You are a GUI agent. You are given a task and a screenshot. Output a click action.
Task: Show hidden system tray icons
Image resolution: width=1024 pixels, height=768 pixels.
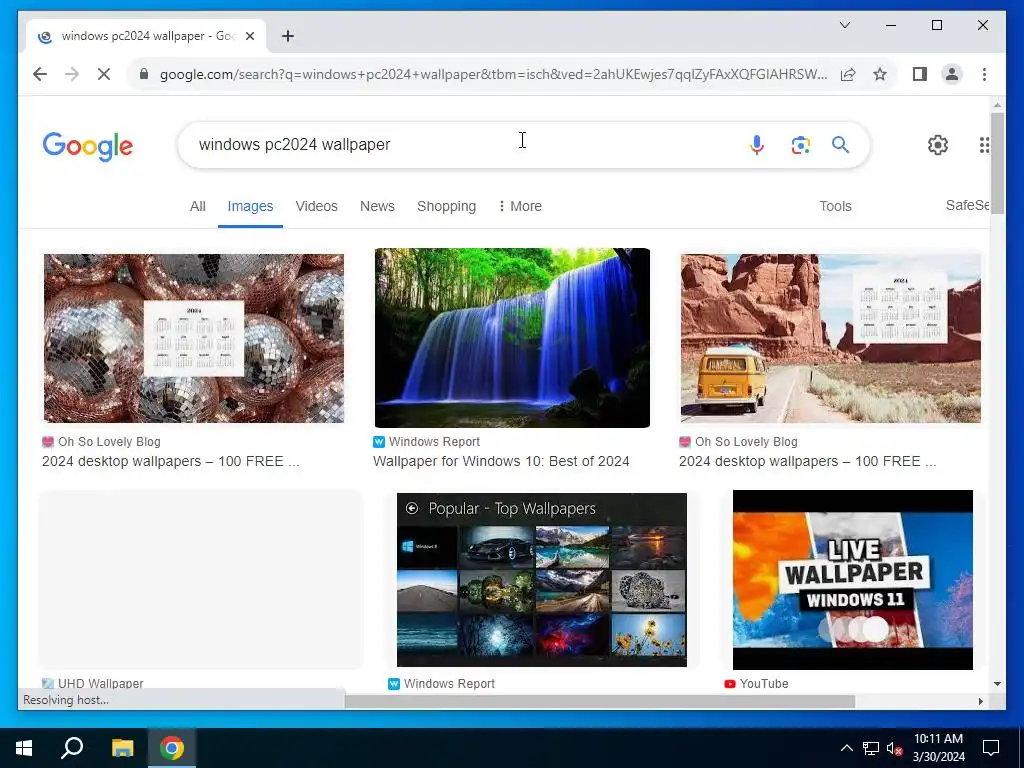coord(846,748)
